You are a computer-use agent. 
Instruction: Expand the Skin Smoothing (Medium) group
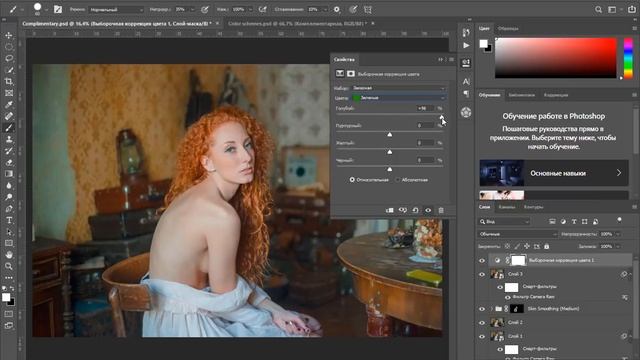point(491,309)
